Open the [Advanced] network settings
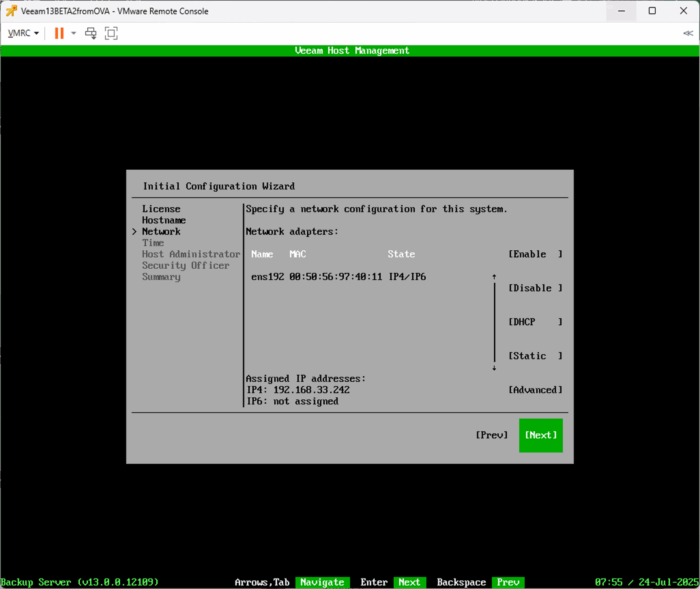 tap(535, 390)
